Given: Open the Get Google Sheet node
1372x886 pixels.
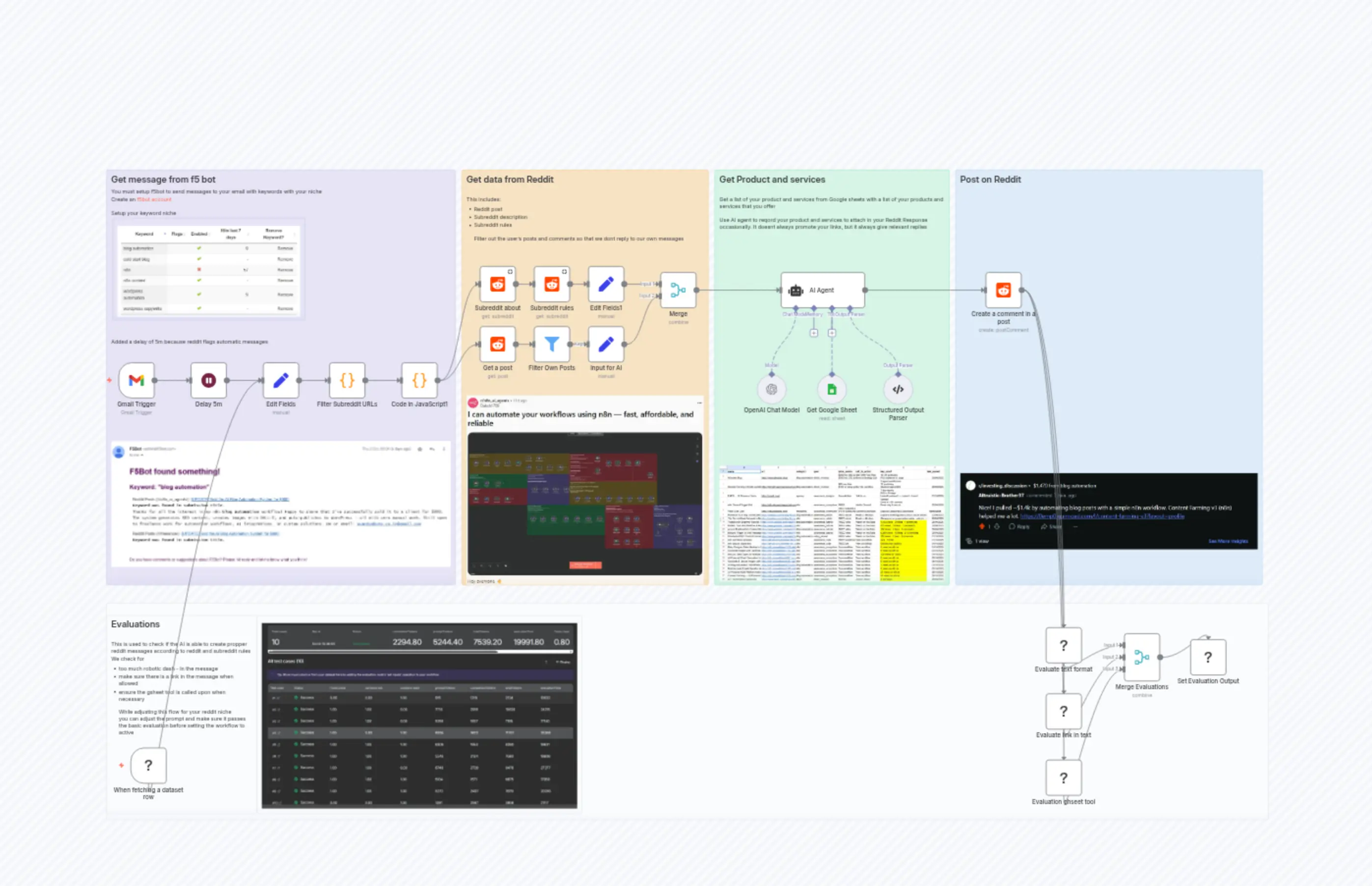Looking at the screenshot, I should tap(832, 389).
